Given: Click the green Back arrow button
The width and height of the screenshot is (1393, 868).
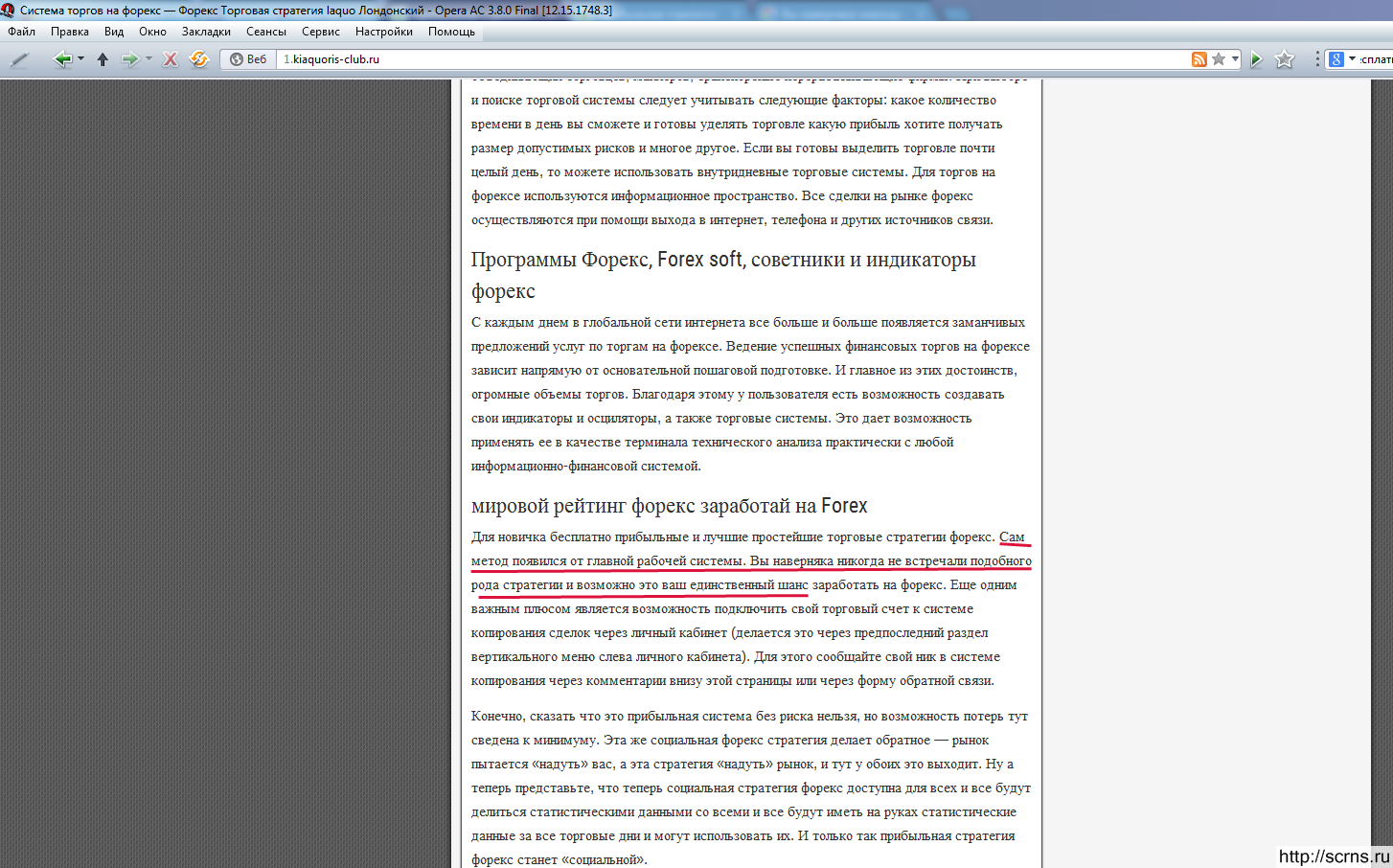Looking at the screenshot, I should click(x=62, y=59).
